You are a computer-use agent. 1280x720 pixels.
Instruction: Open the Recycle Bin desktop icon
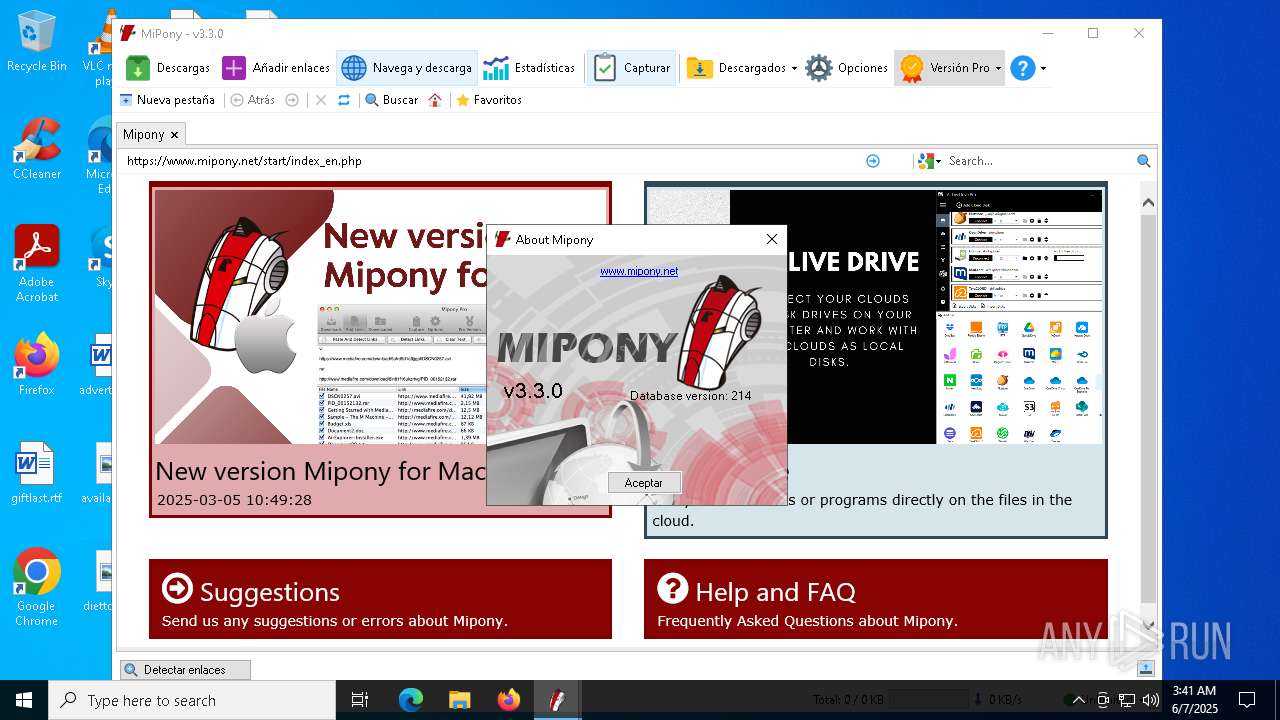37,42
